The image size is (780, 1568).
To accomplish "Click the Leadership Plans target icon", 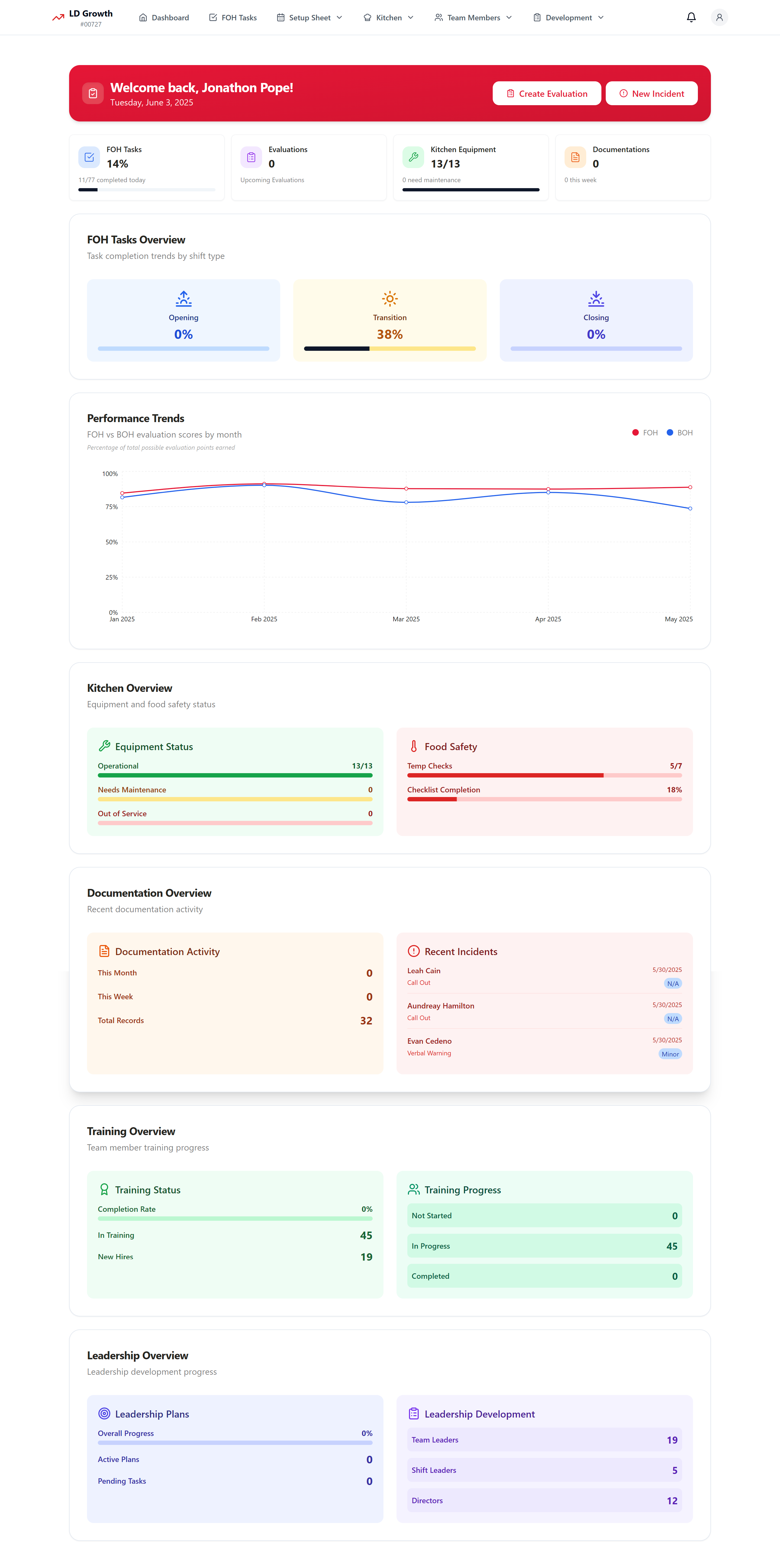I will (105, 1413).
